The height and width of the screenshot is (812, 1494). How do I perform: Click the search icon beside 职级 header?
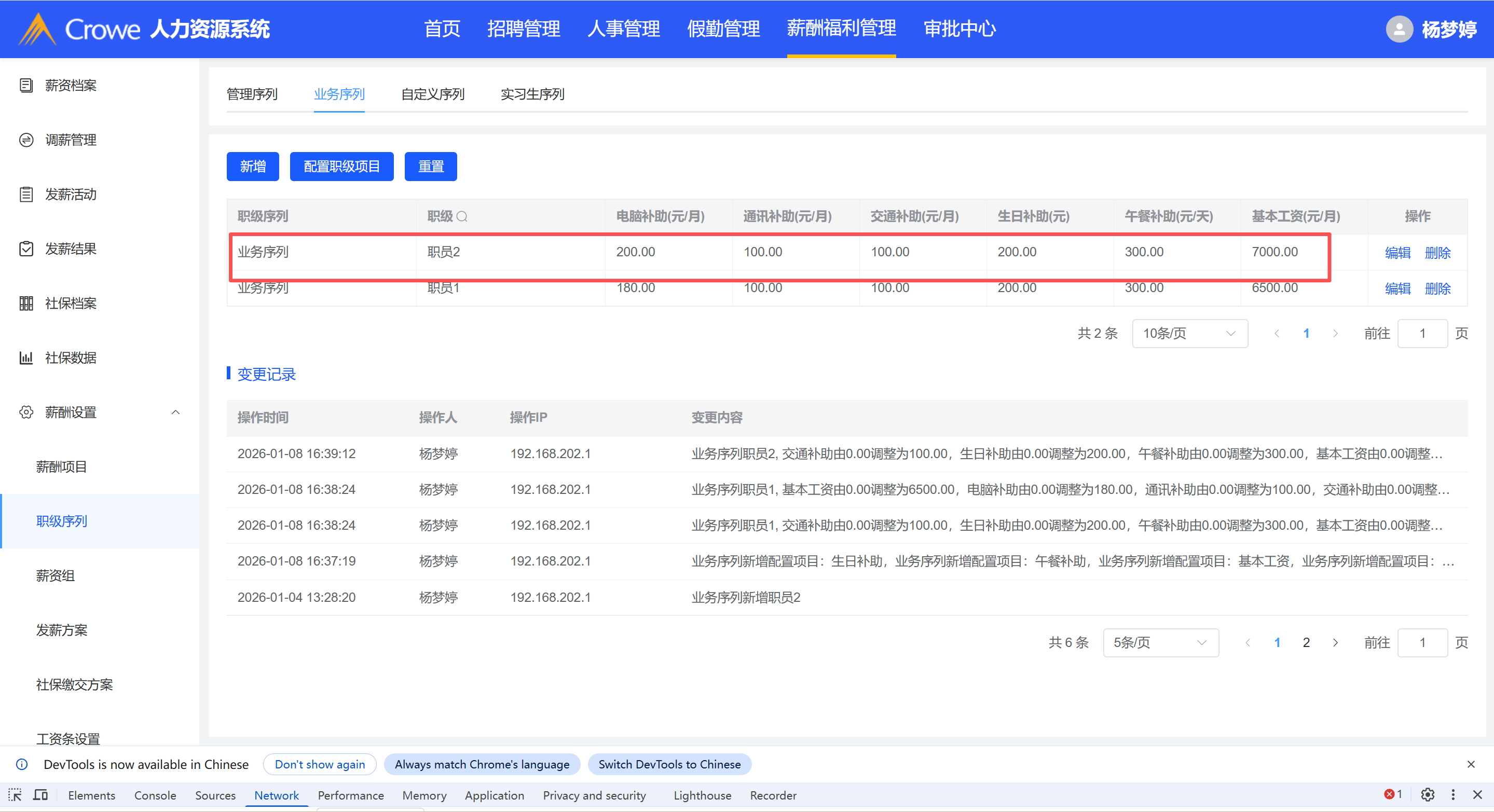pyautogui.click(x=462, y=217)
